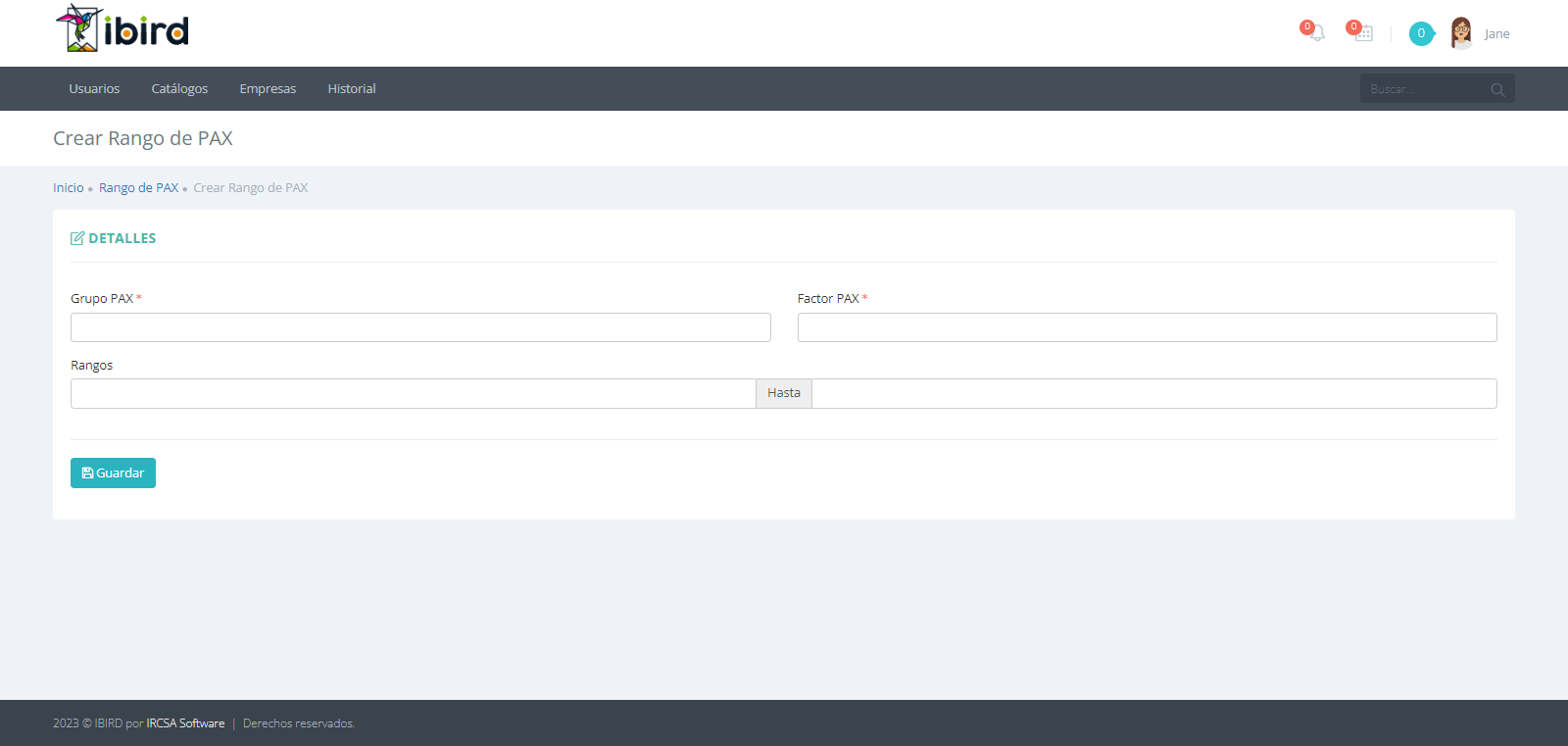
Task: Open the Historial menu
Action: [352, 88]
